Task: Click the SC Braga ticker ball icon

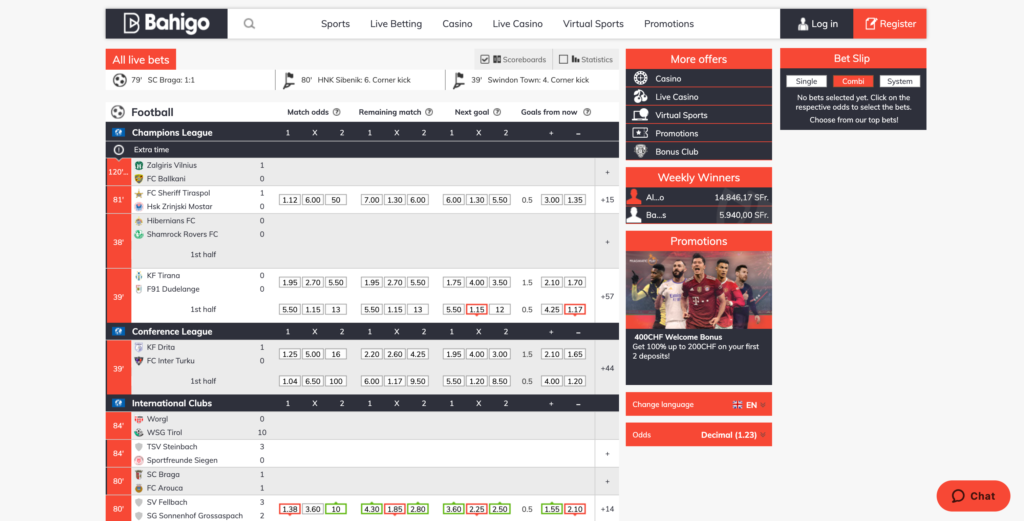Action: click(120, 80)
